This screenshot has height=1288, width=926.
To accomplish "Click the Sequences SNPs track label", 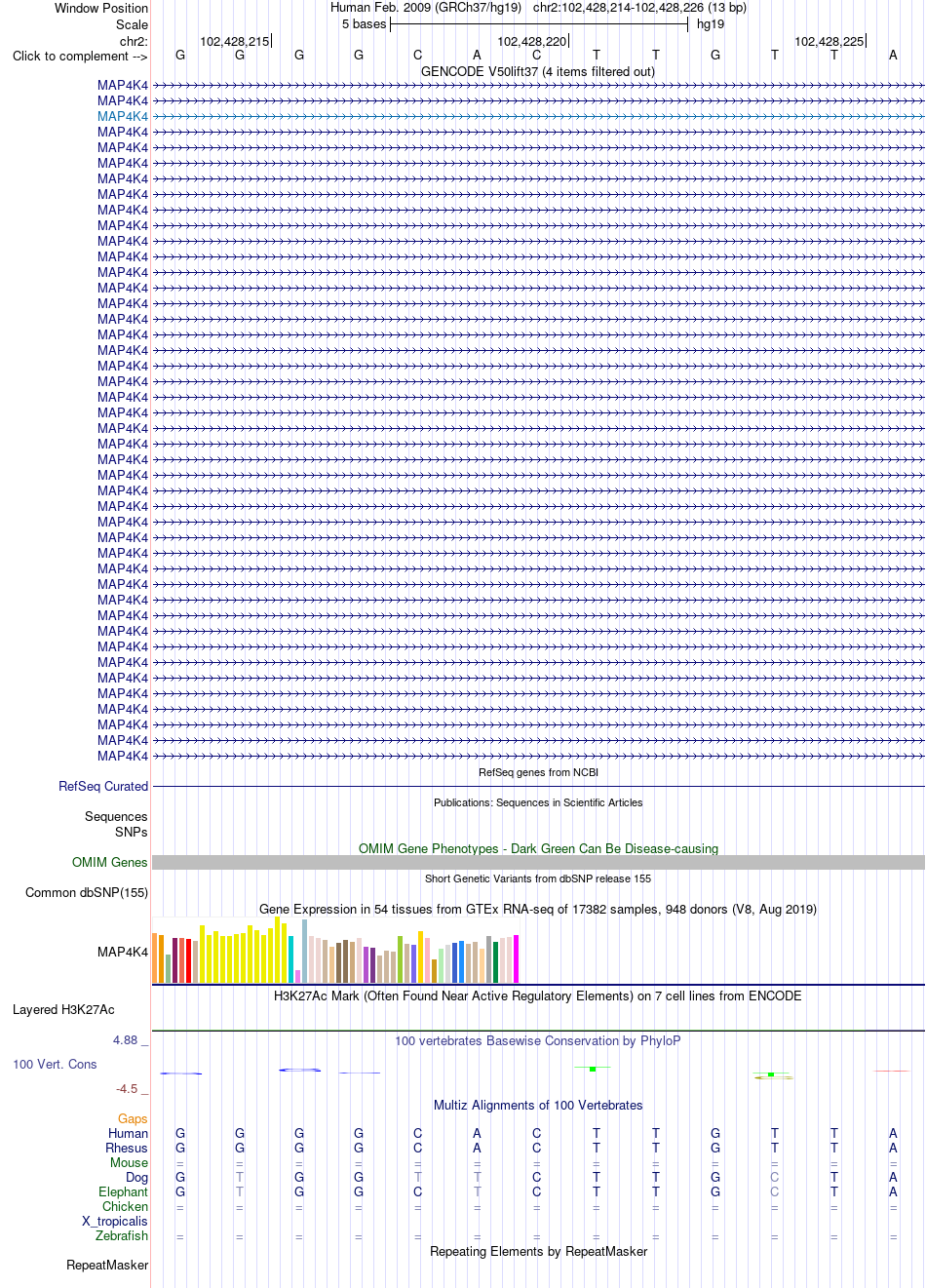I will click(116, 824).
